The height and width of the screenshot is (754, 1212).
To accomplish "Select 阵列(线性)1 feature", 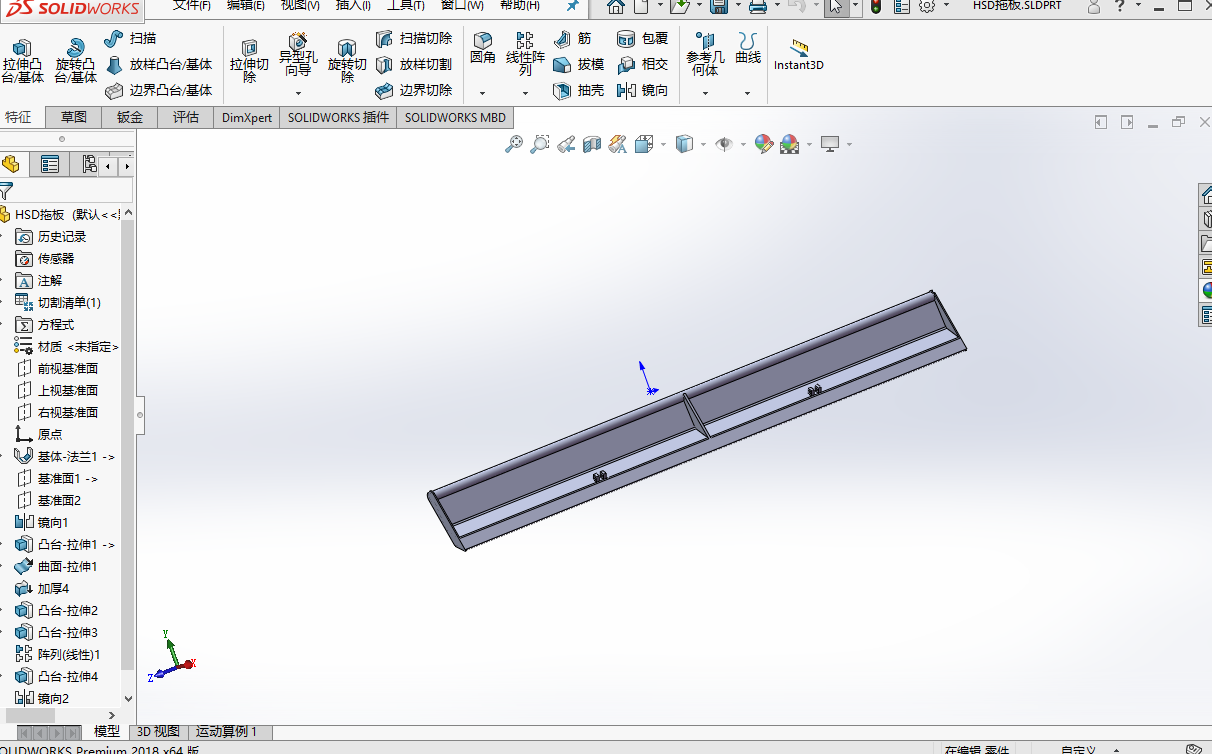I will [x=59, y=655].
